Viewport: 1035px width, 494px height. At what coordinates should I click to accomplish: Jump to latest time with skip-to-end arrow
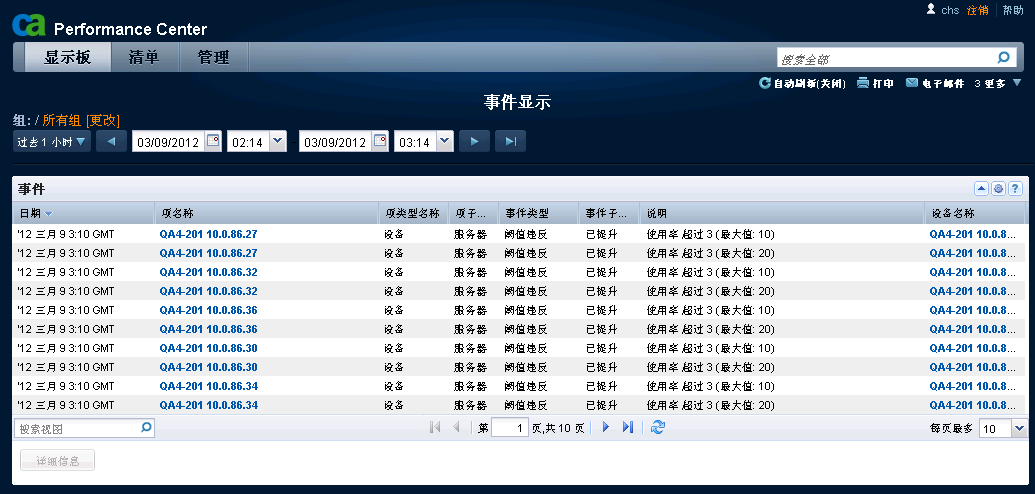pyautogui.click(x=510, y=141)
